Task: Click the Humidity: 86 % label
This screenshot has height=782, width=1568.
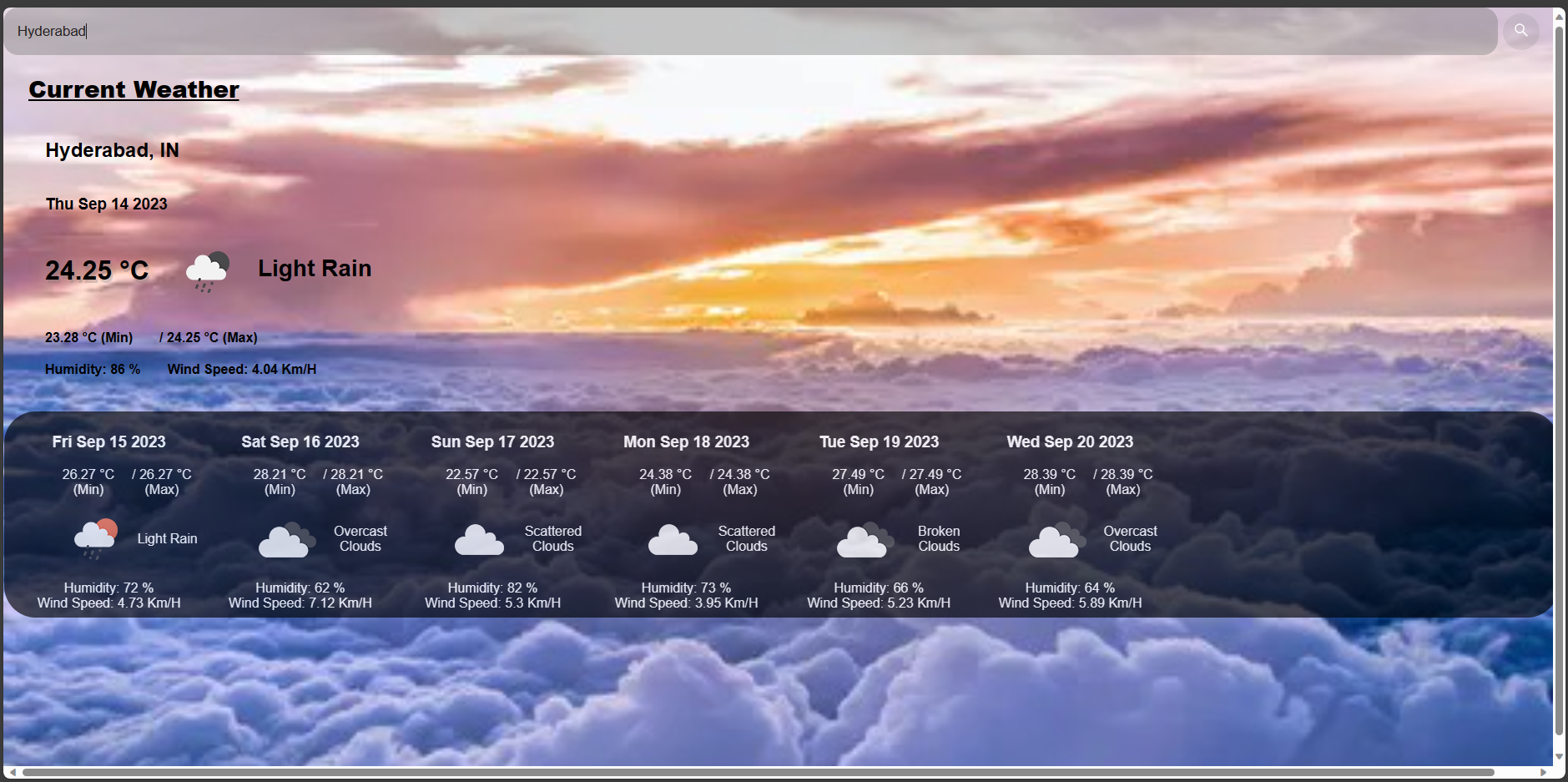Action: pyautogui.click(x=93, y=368)
